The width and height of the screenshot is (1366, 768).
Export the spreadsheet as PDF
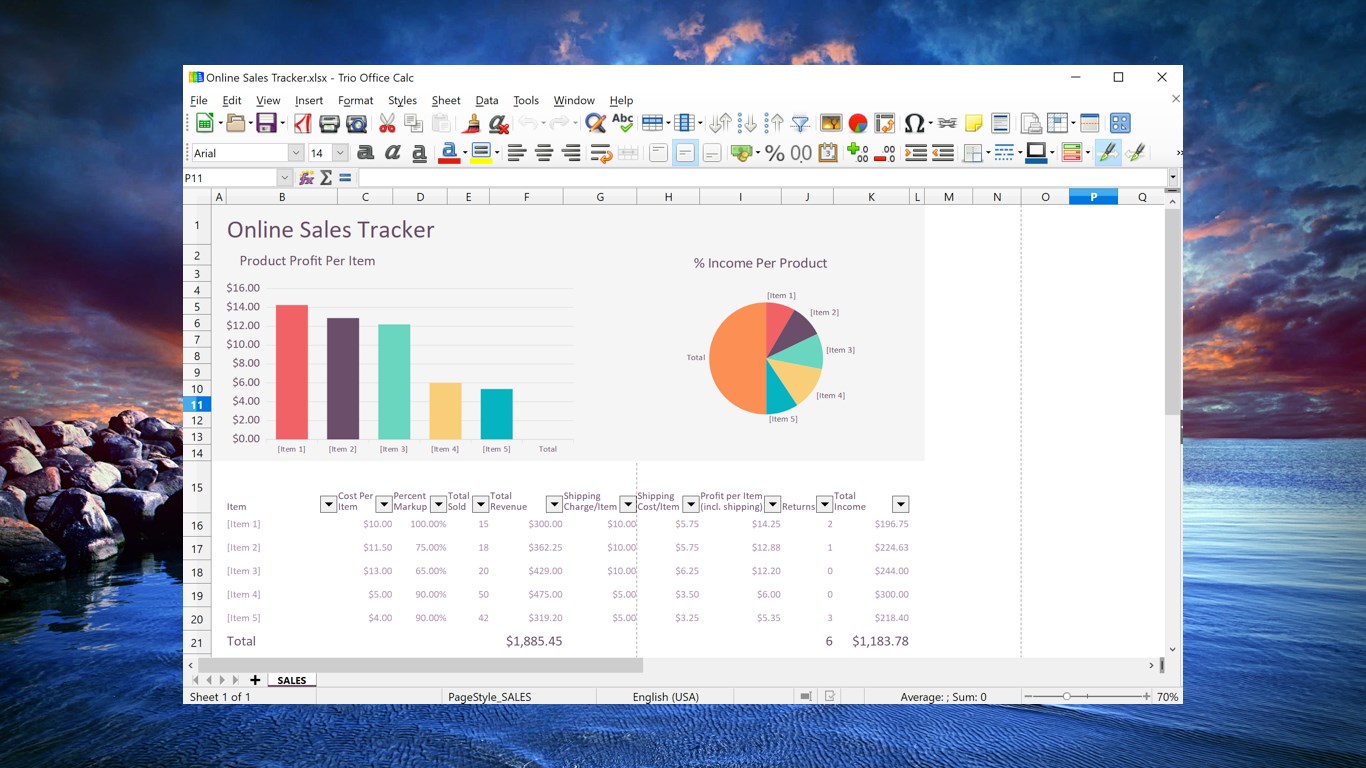301,123
